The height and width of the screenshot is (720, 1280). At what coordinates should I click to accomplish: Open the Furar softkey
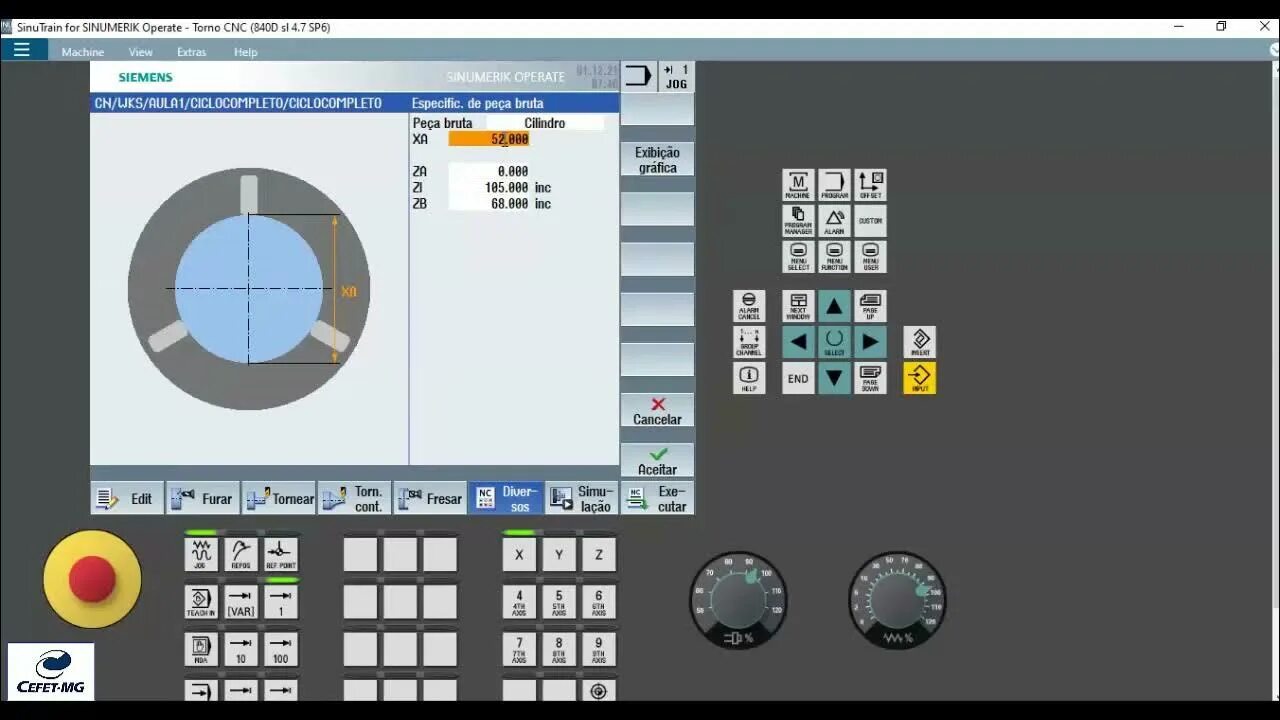tap(203, 498)
